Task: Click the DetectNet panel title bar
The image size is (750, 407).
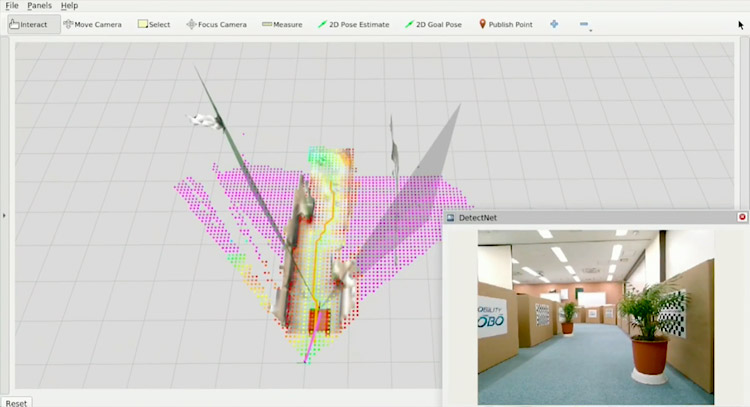Action: [590, 217]
